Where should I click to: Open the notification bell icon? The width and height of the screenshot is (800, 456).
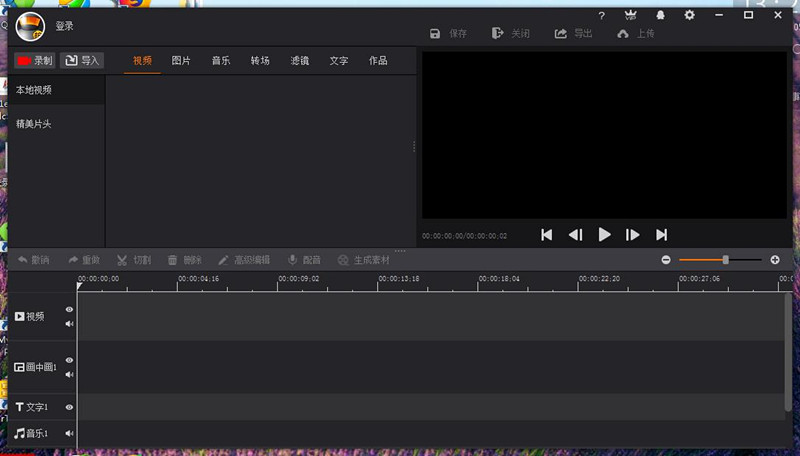(x=660, y=15)
